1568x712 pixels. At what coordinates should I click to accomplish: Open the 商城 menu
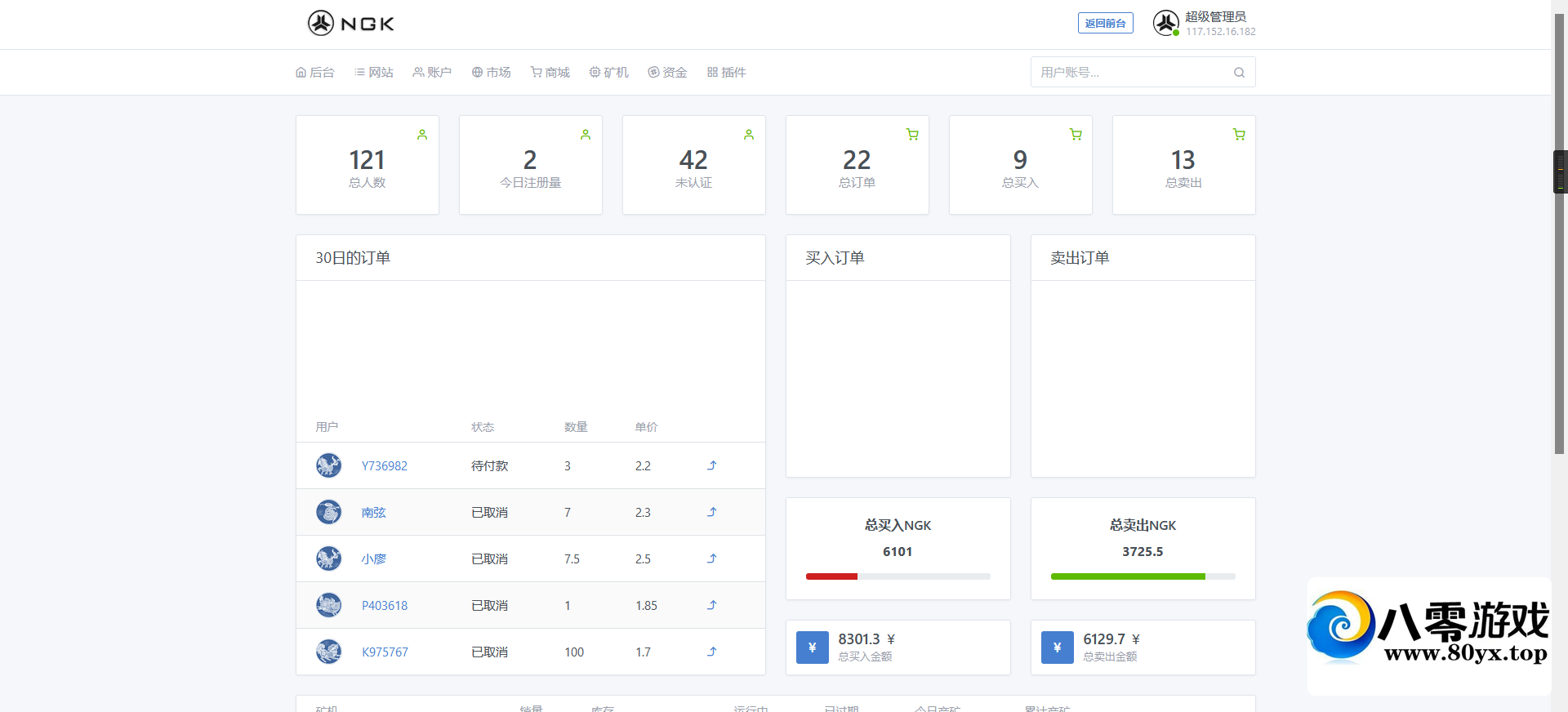coord(550,72)
